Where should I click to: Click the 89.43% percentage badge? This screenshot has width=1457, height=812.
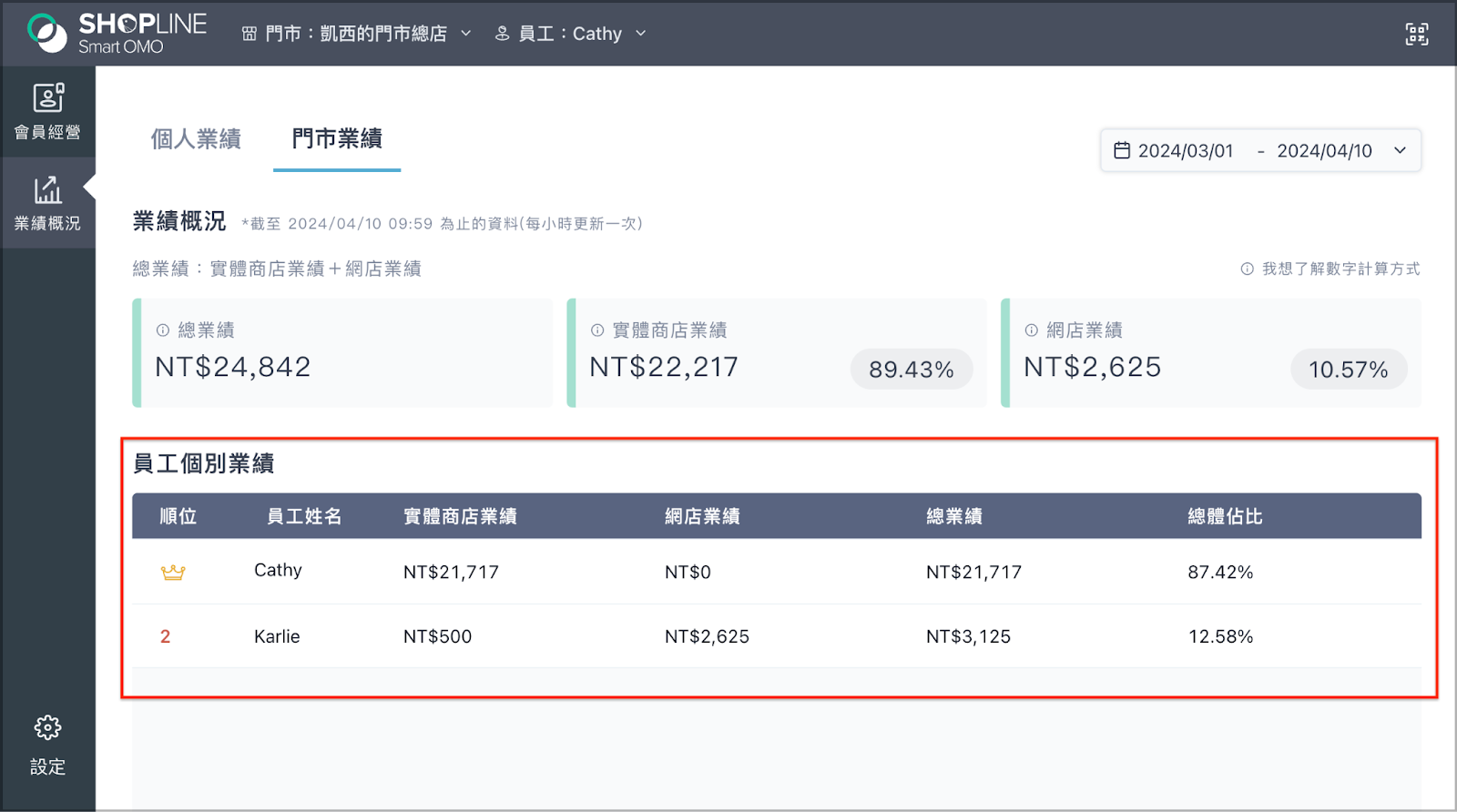[x=912, y=370]
